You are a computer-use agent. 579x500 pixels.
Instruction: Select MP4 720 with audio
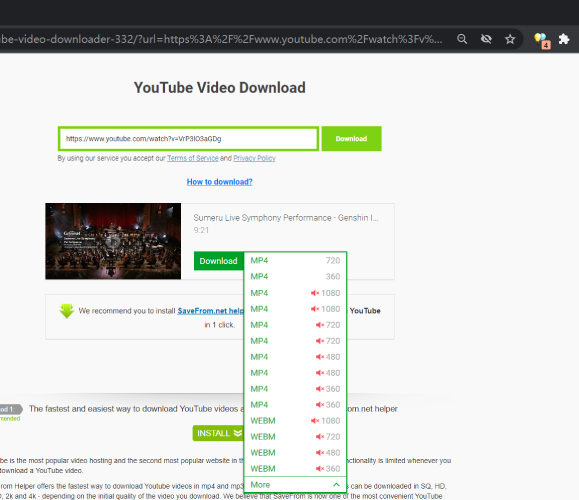click(295, 261)
